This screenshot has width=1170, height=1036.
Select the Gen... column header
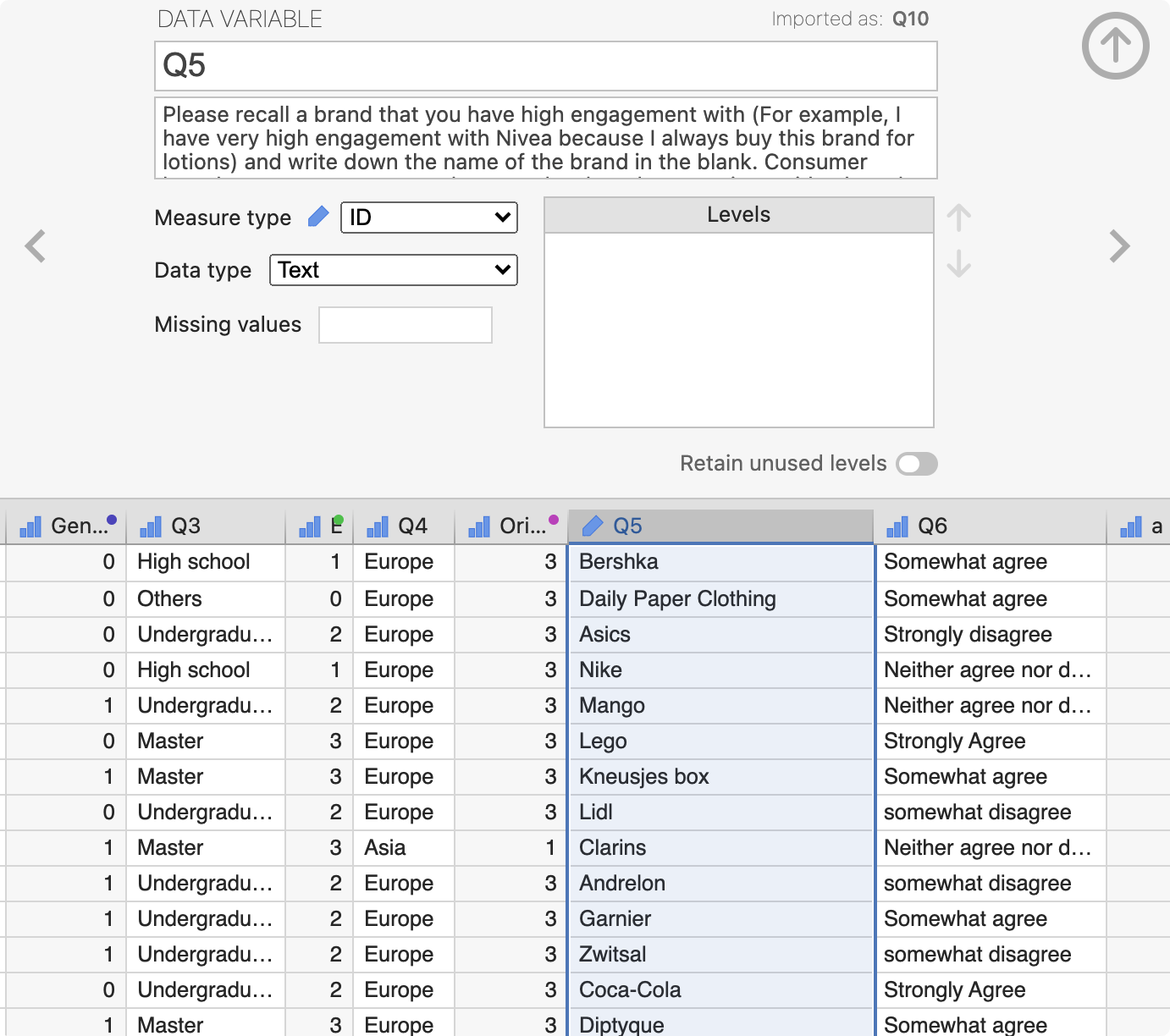[66, 526]
